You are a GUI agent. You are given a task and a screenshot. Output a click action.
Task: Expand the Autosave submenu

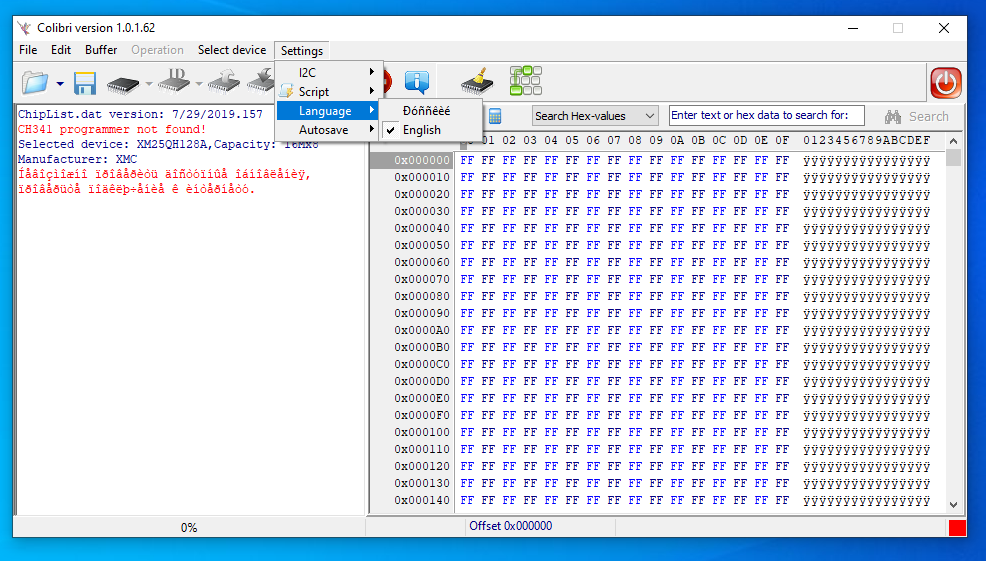tap(325, 130)
